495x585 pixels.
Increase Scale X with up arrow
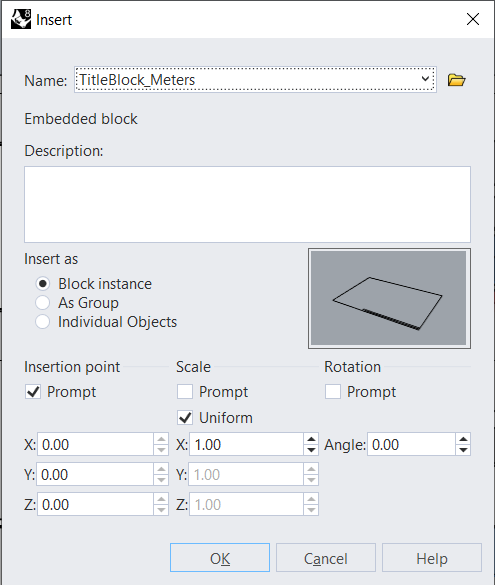311,439
